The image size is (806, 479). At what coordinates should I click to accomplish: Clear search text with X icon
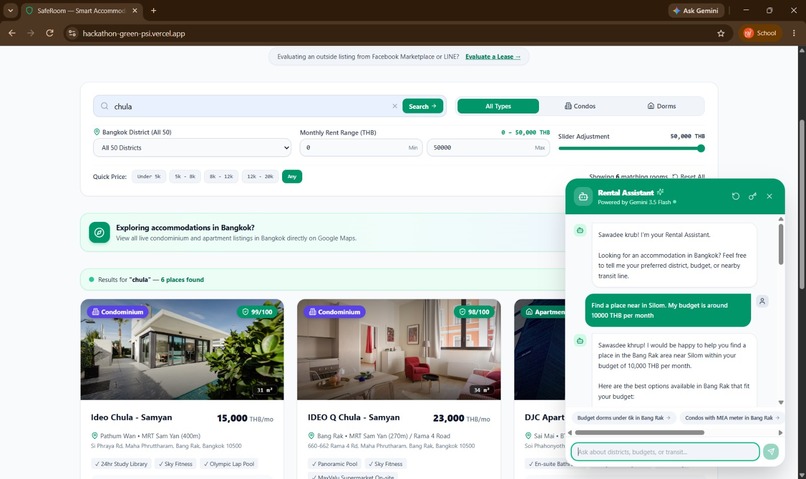[x=395, y=106]
